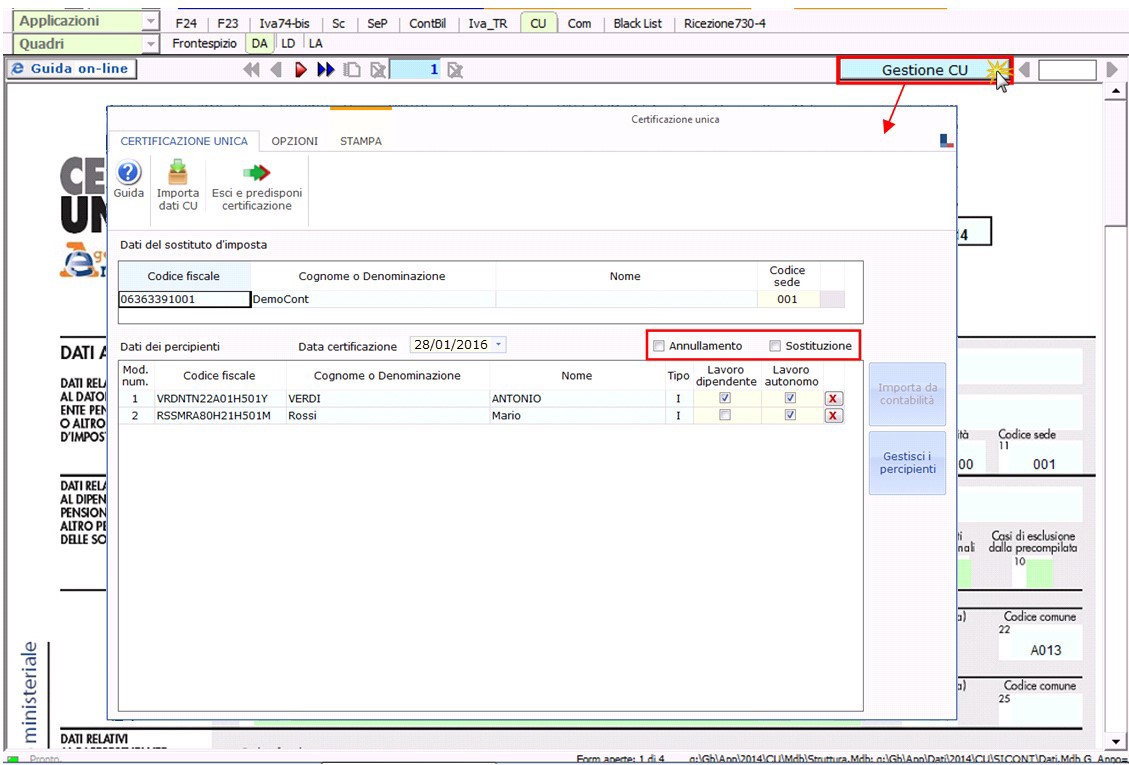
Task: Click the Codice sede cell showing 001 in the dialog
Action: 788,299
